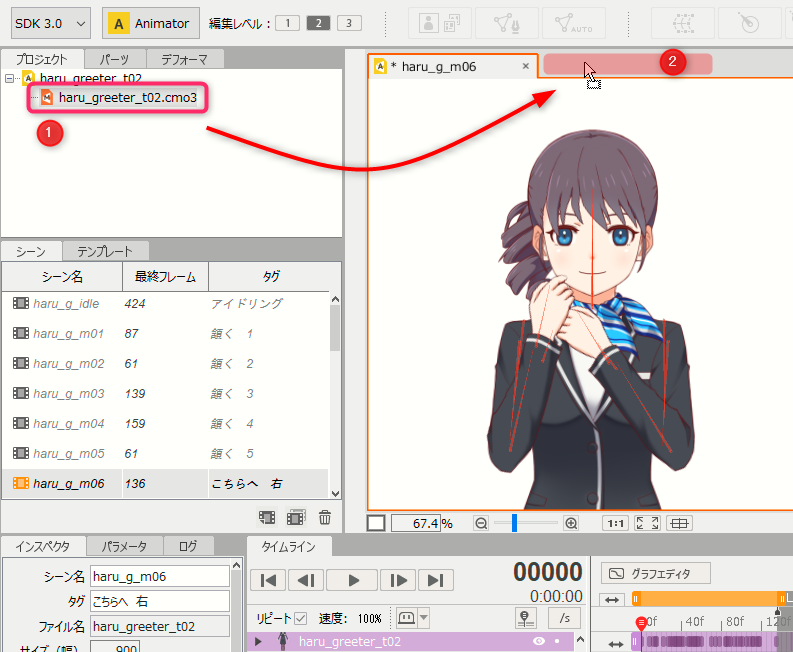This screenshot has height=652, width=793.
Task: Switch to the インスペクタ tab
Action: pos(42,546)
